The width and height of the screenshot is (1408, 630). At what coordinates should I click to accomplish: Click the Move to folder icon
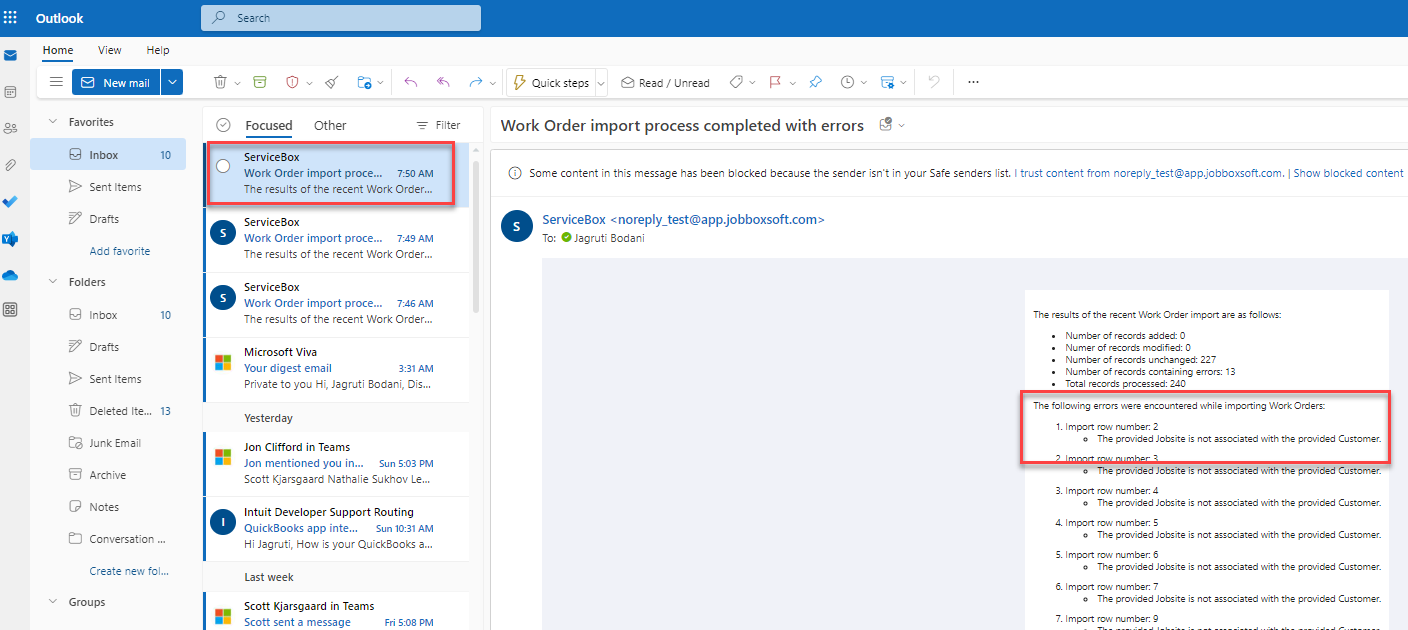pos(364,83)
